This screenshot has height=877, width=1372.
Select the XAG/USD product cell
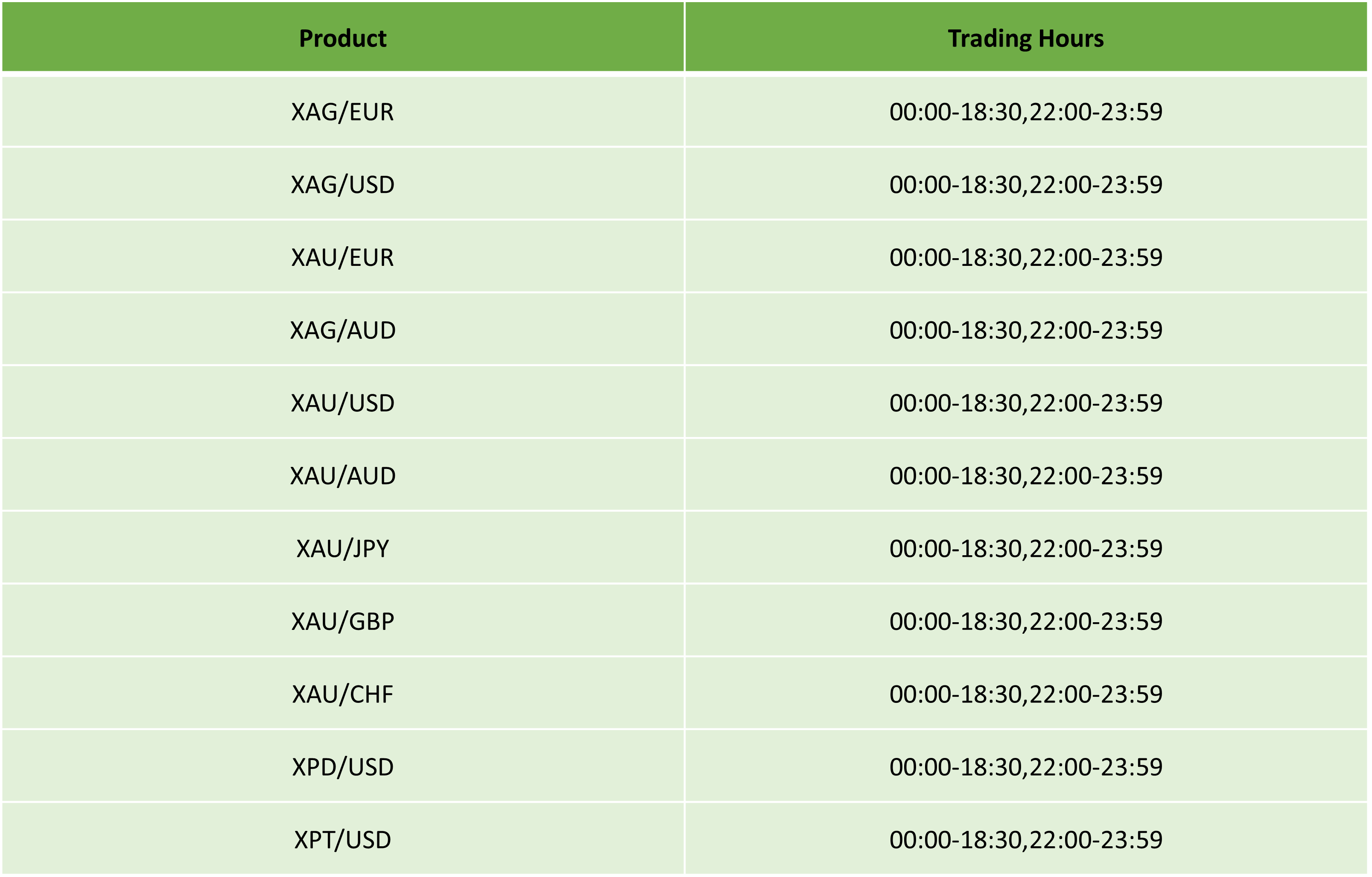pyautogui.click(x=342, y=184)
